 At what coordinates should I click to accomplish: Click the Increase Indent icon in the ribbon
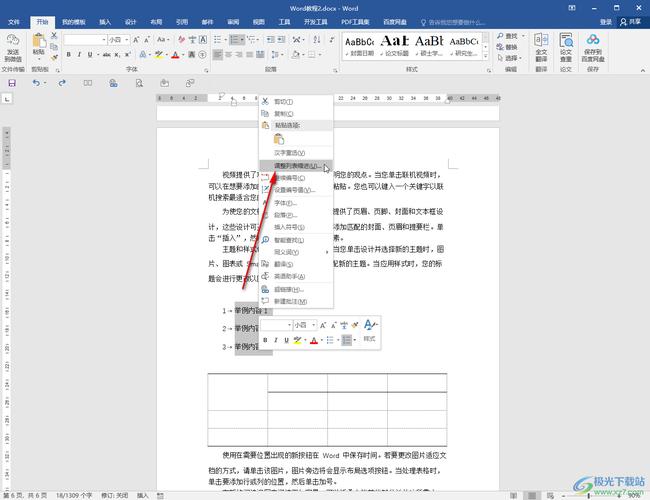pyautogui.click(x=281, y=40)
